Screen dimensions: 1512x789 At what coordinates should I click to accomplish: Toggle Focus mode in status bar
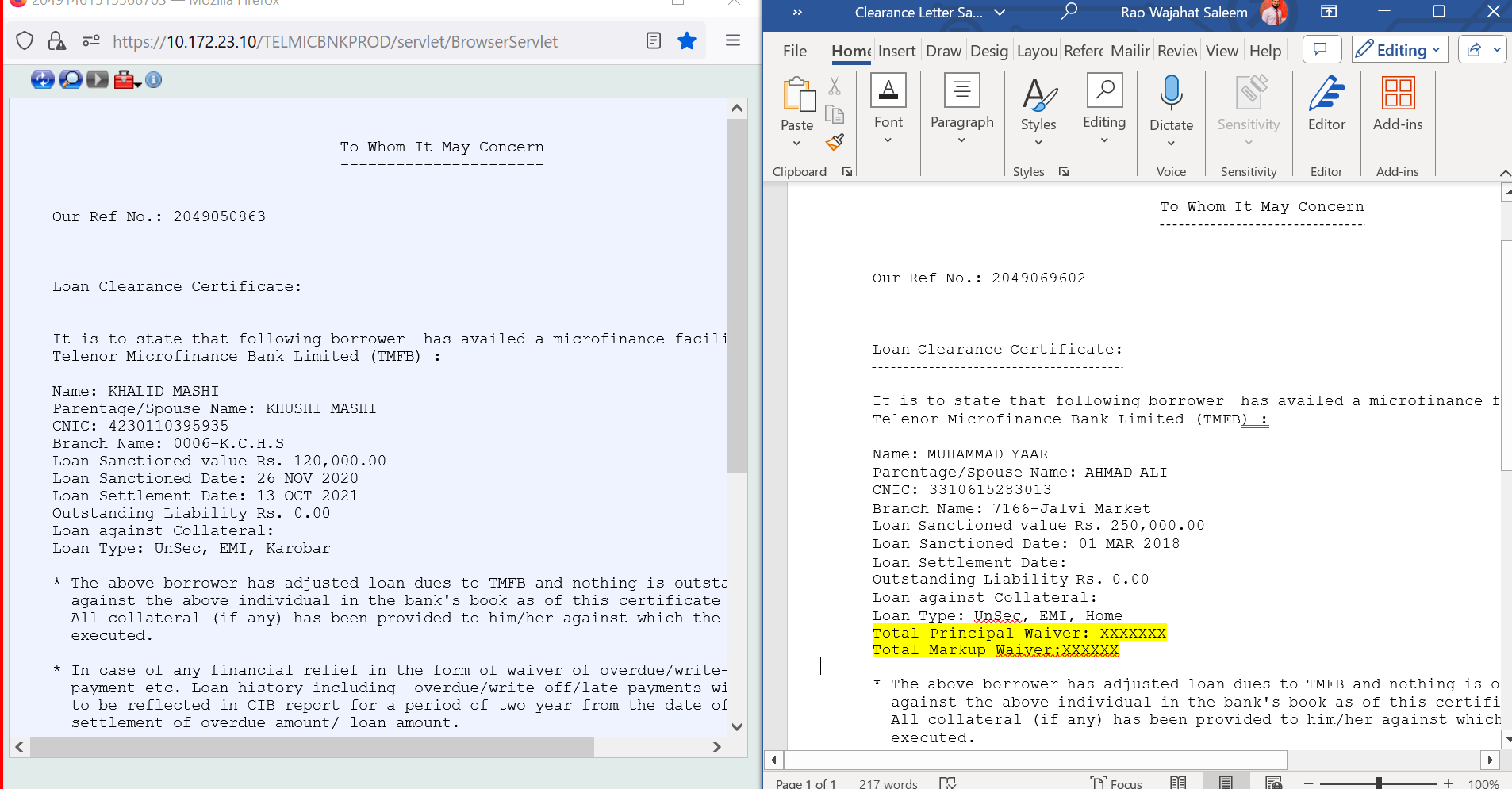(1116, 783)
